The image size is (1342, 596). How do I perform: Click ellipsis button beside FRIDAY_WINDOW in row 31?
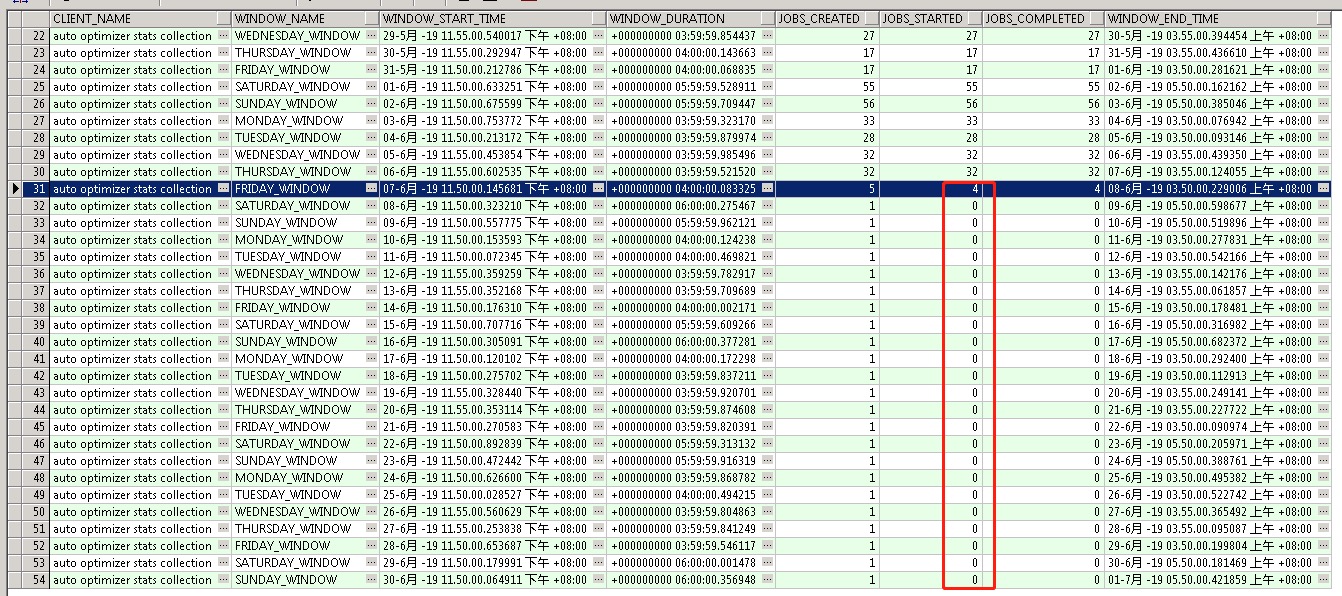coord(371,189)
